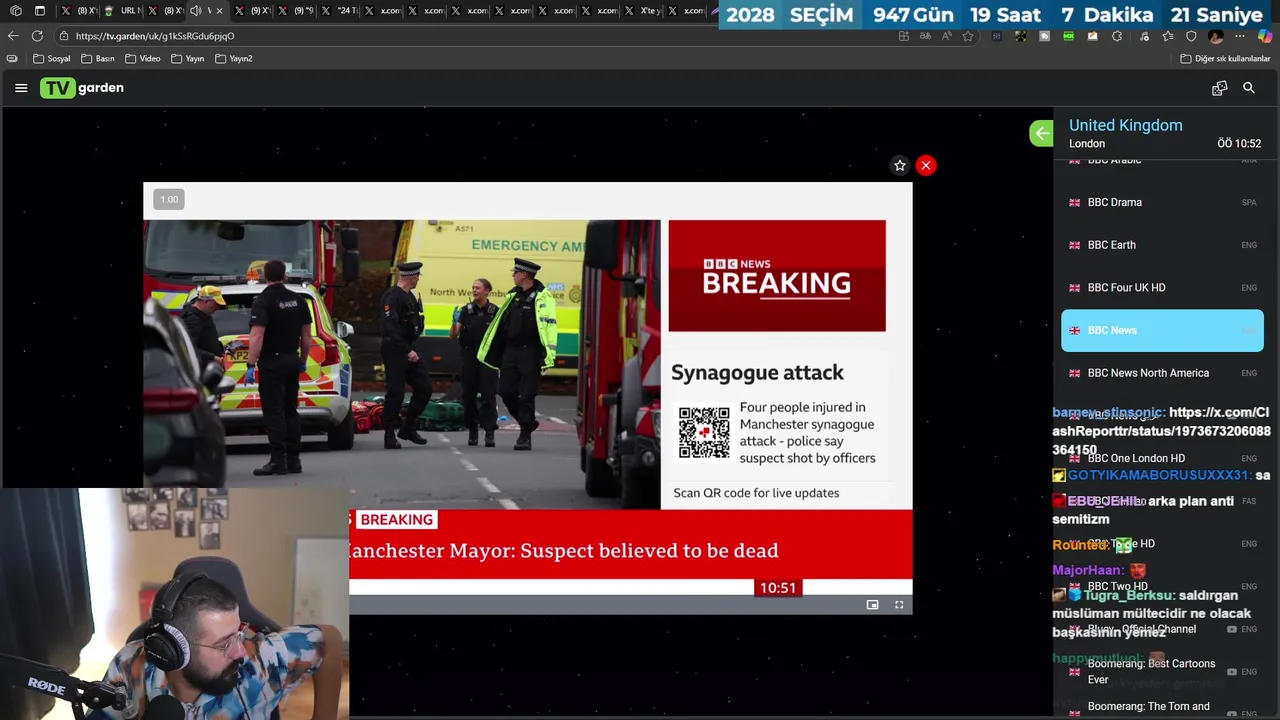This screenshot has height=720, width=1280.
Task: Open the TV Garden hamburger menu
Action: pos(21,88)
